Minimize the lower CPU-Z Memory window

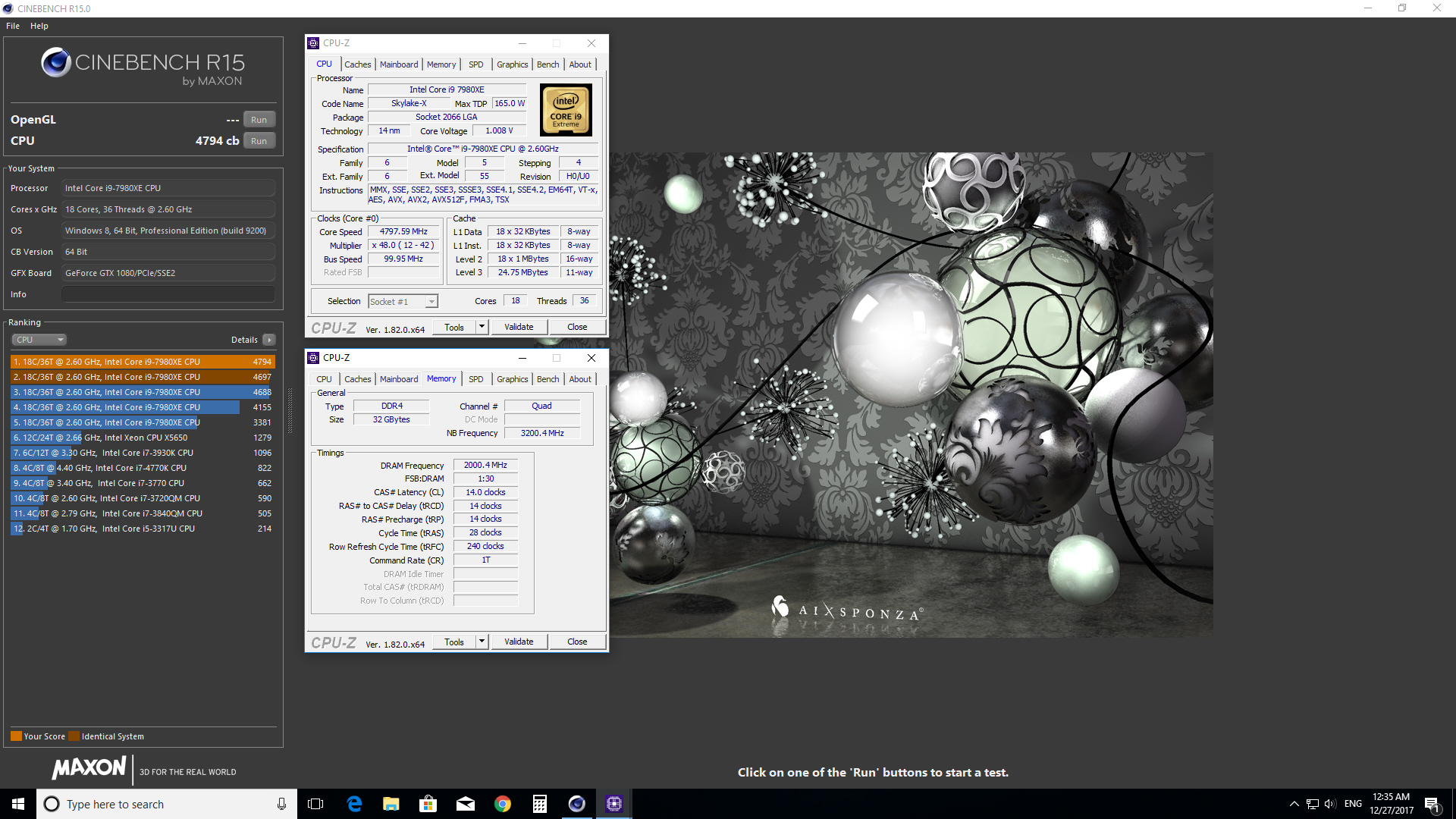click(x=522, y=358)
